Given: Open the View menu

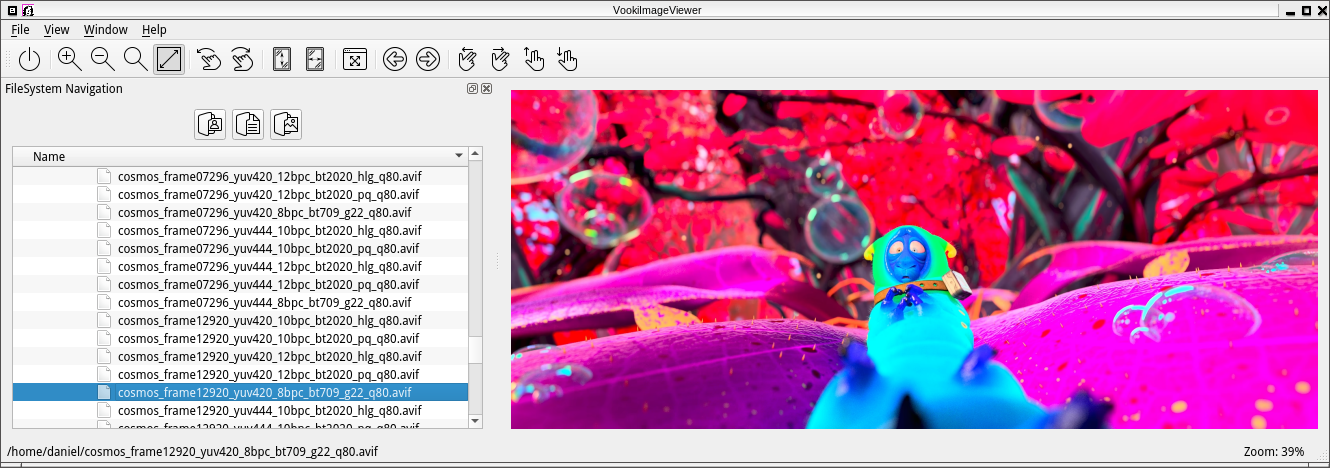Looking at the screenshot, I should coord(57,30).
